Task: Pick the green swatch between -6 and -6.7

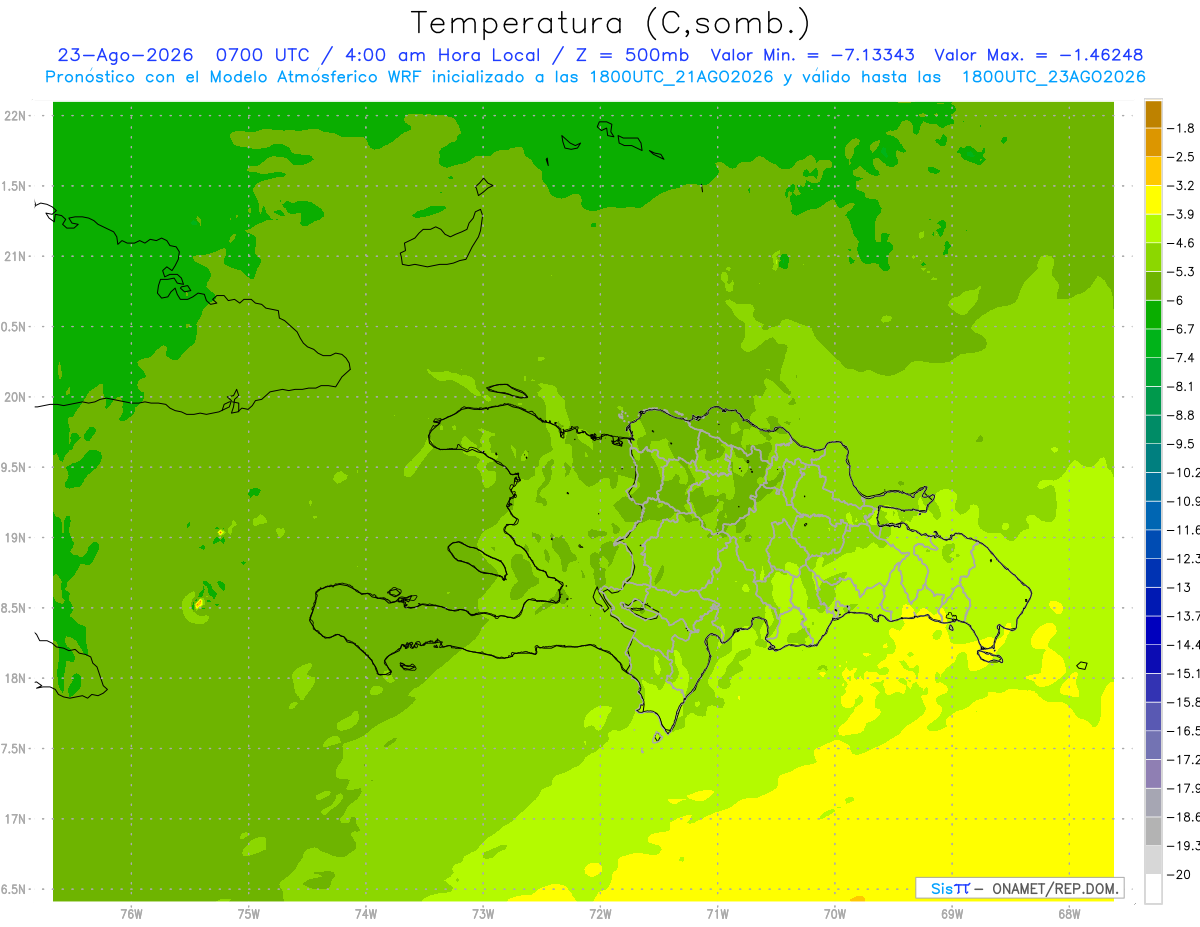Action: pos(1153,315)
